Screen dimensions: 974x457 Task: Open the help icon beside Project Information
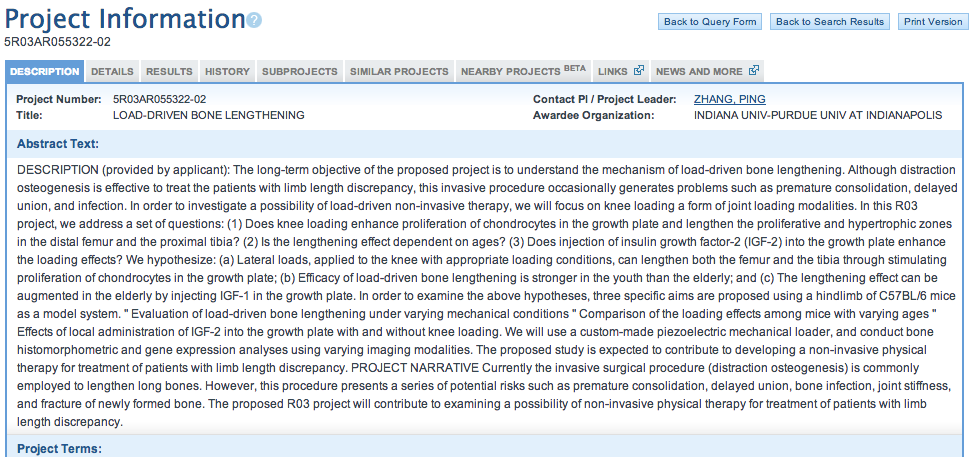pos(254,20)
